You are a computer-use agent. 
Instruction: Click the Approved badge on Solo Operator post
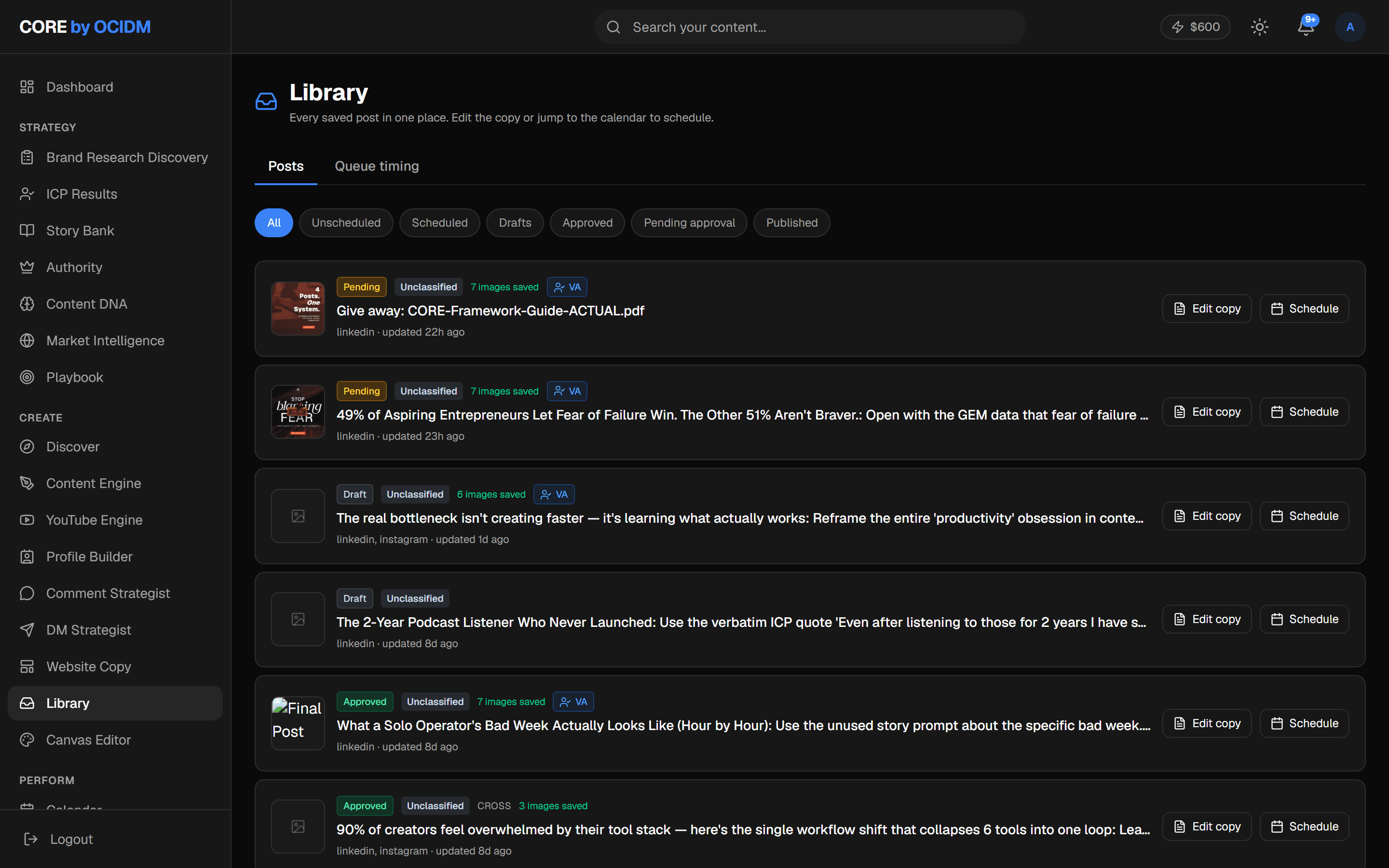coord(365,702)
